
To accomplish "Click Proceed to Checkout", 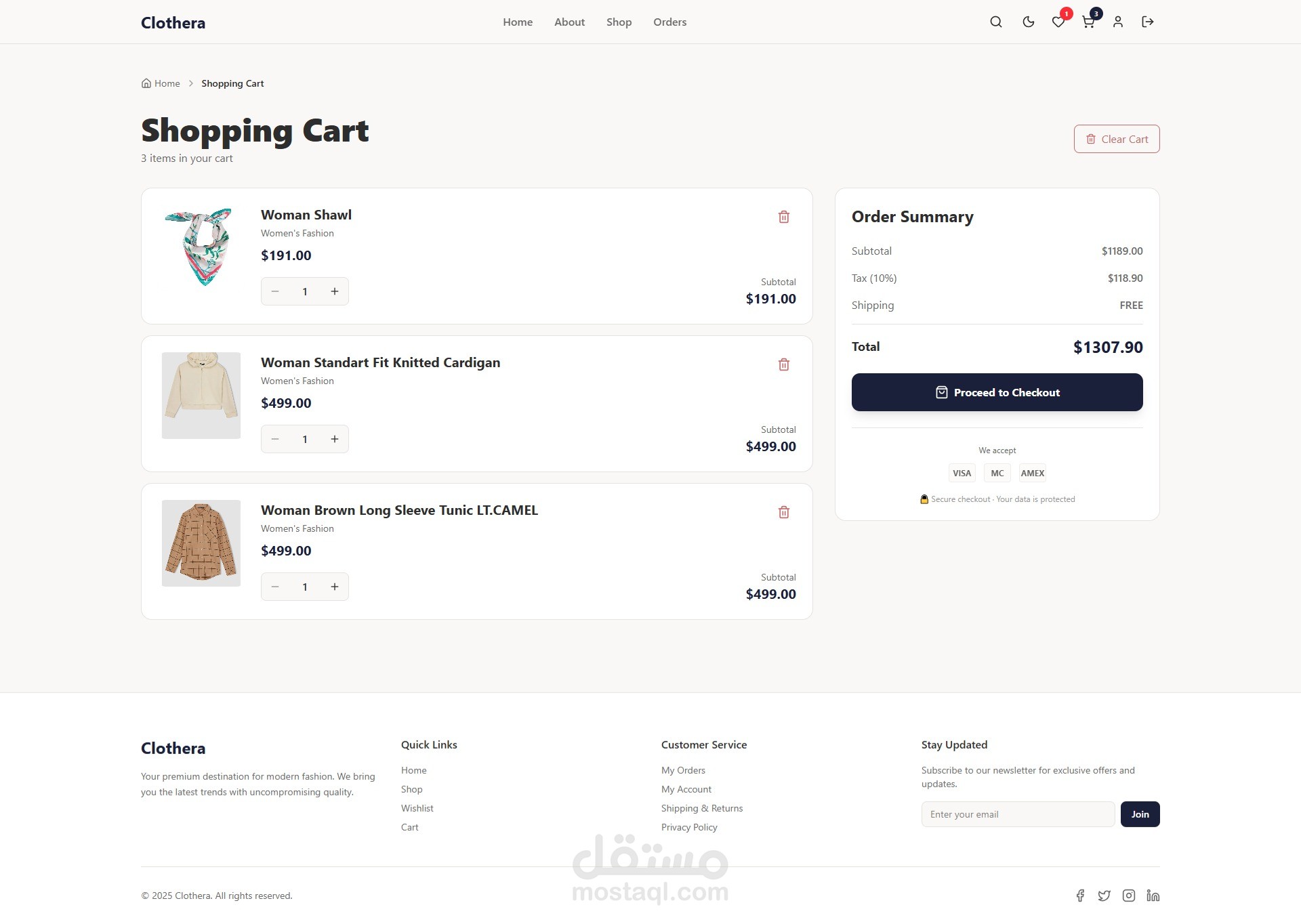I will (x=997, y=392).
